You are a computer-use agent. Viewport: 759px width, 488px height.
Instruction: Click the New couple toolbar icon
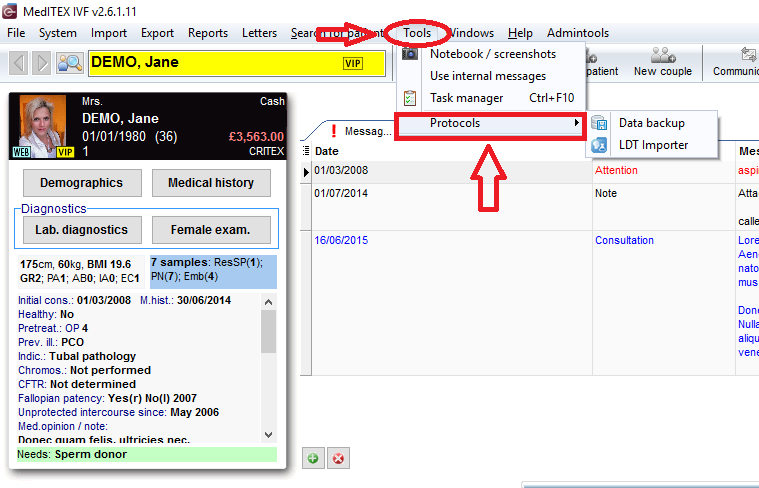tap(663, 62)
